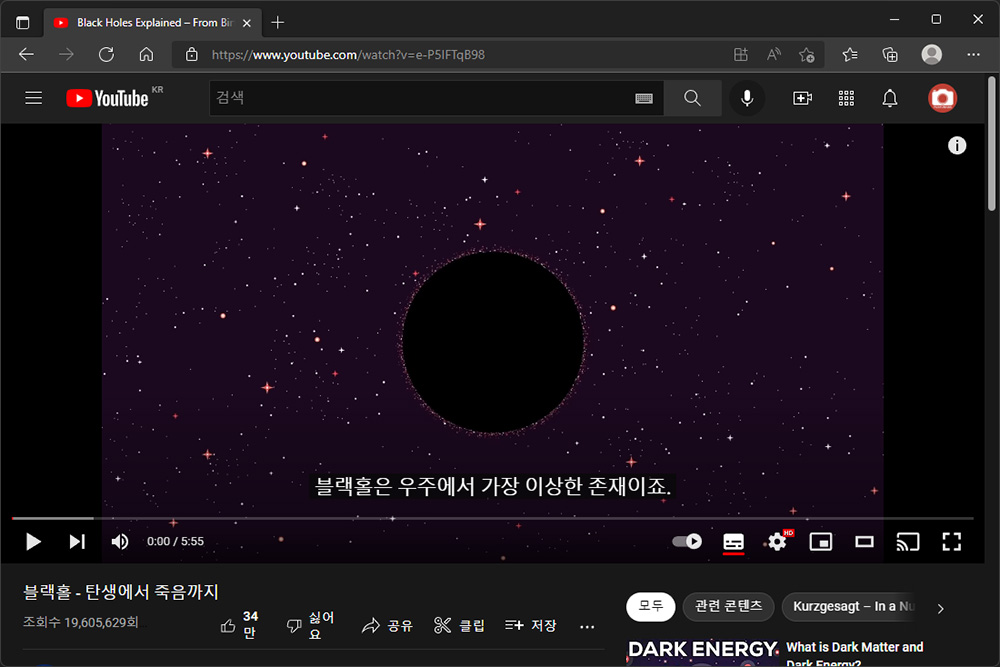Open more actions ellipsis under video
The image size is (1000, 667).
(x=587, y=627)
